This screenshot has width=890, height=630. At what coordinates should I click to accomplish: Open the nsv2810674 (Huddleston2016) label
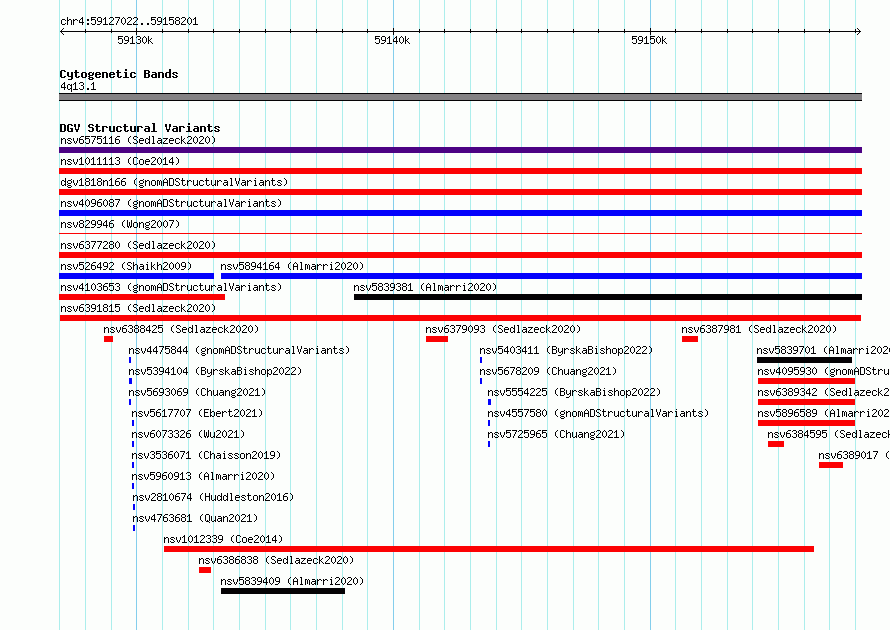(x=213, y=497)
